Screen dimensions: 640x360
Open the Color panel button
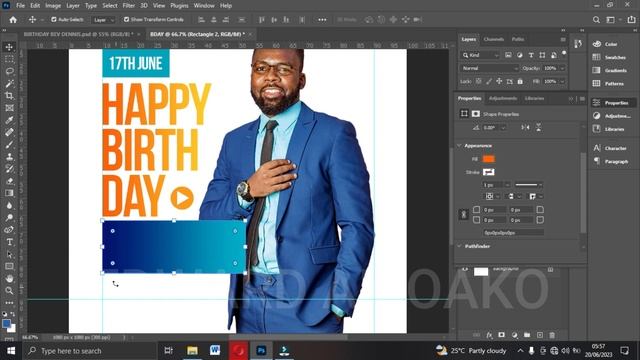pos(612,44)
